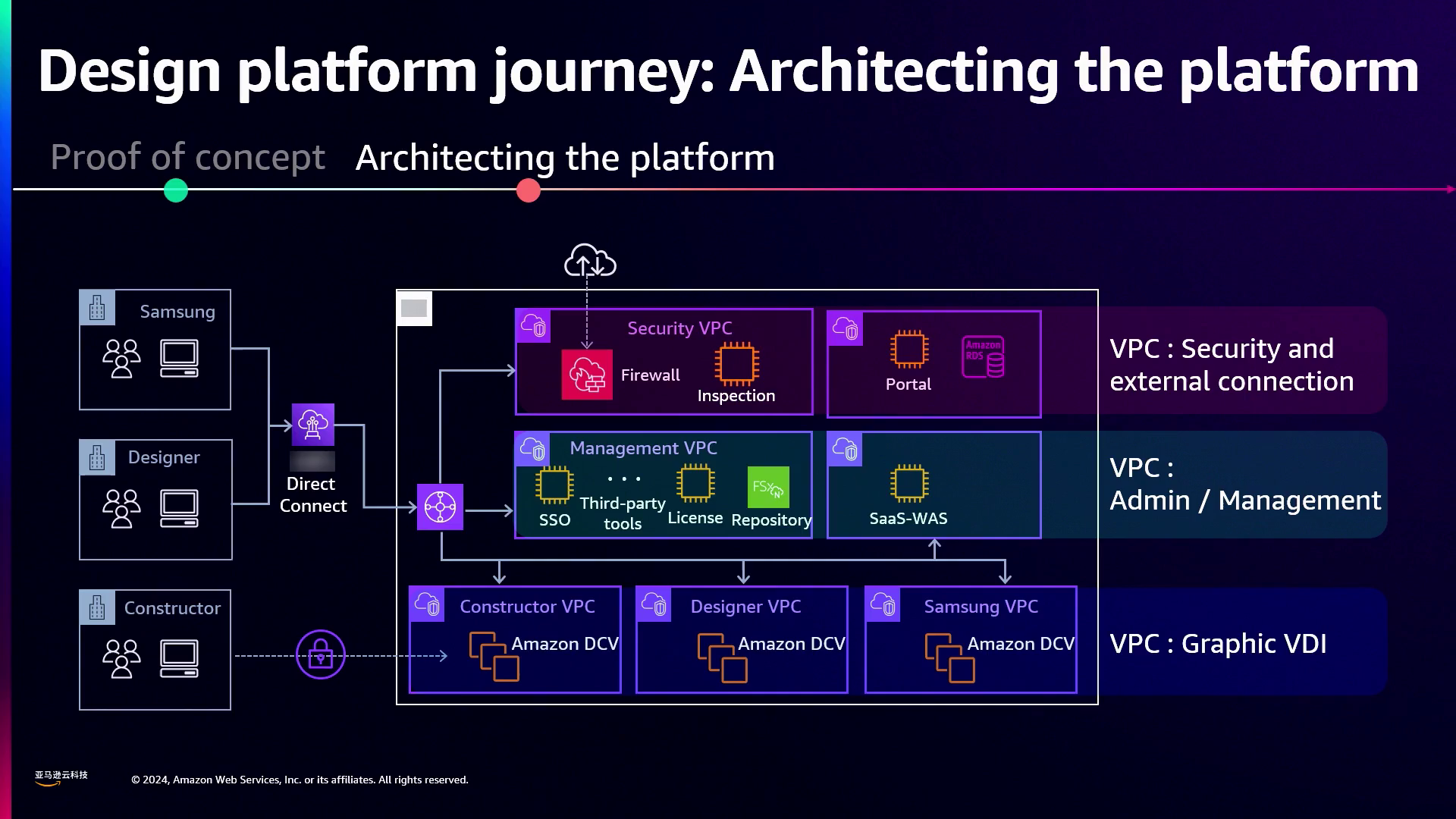Click the SSO chip icon
This screenshot has width=1456, height=819.
tap(554, 485)
